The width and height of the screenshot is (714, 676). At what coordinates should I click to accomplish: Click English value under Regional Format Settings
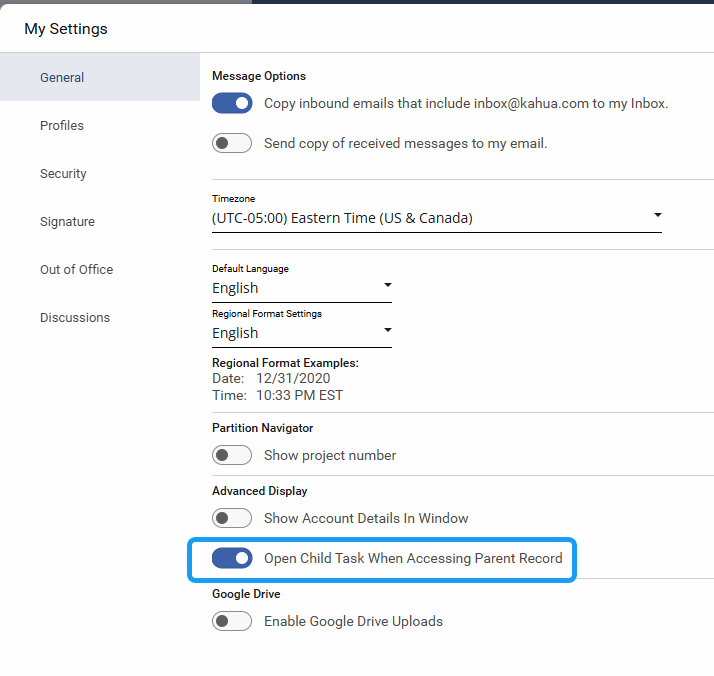(x=235, y=333)
